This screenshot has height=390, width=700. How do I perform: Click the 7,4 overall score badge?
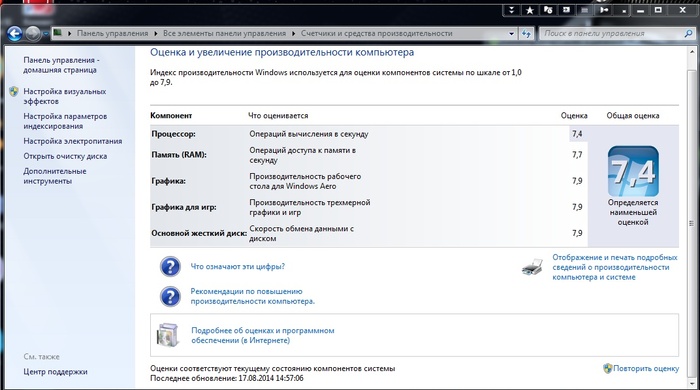pos(633,171)
